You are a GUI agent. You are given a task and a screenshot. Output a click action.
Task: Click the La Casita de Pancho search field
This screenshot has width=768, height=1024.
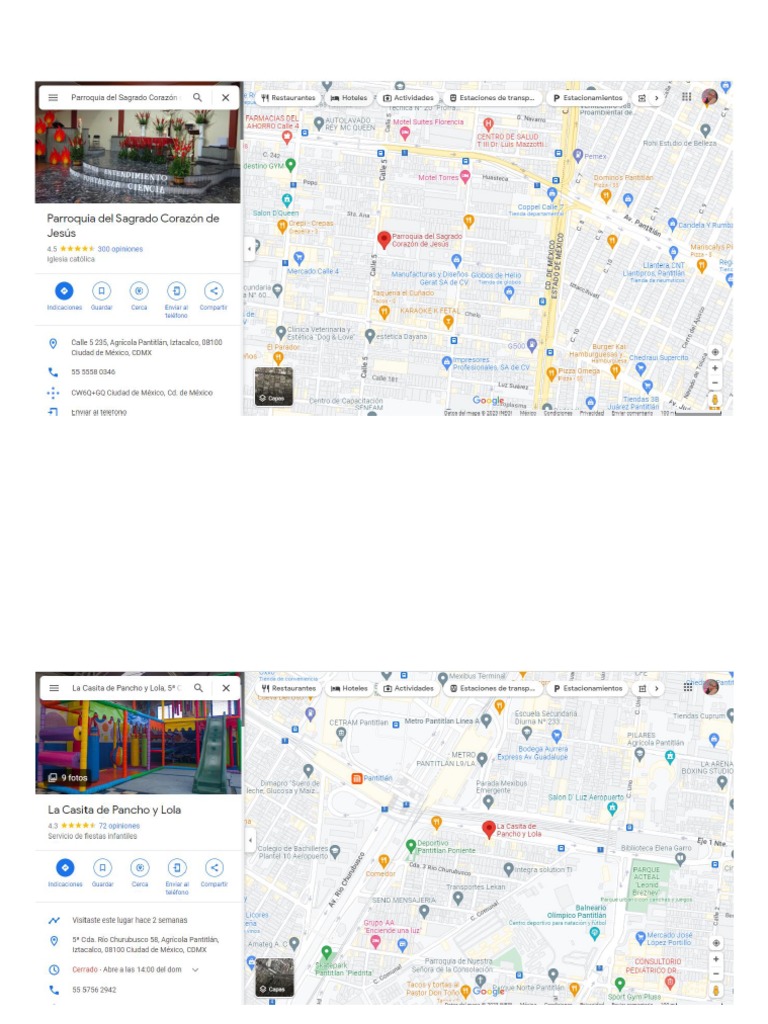pos(125,688)
